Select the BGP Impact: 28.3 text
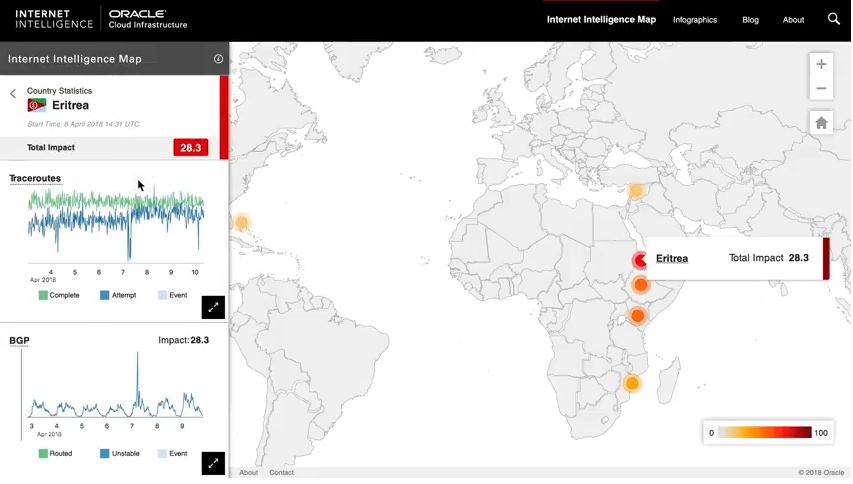The image size is (853, 484). (183, 340)
